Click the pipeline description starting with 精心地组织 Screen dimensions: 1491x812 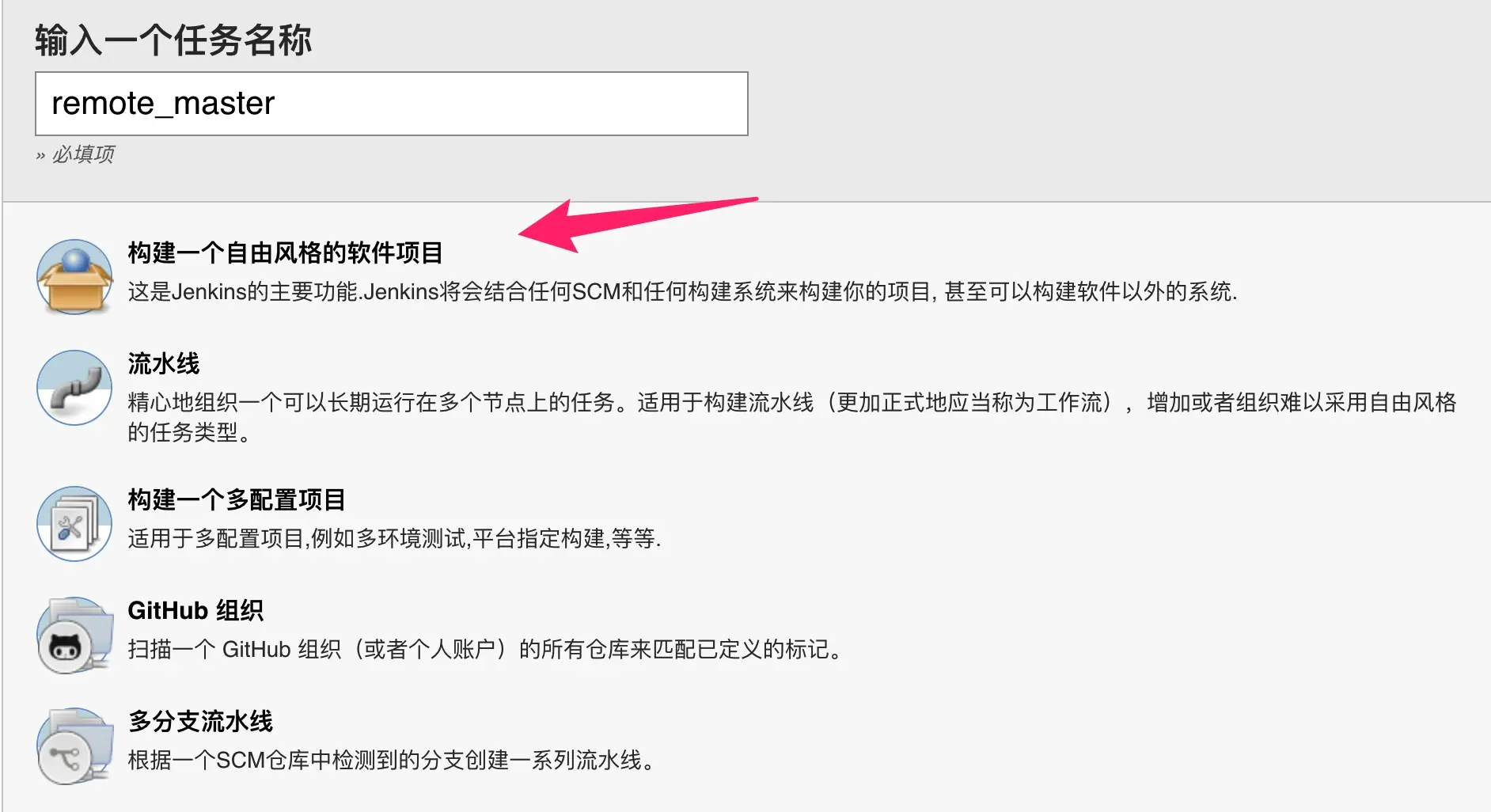point(792,403)
